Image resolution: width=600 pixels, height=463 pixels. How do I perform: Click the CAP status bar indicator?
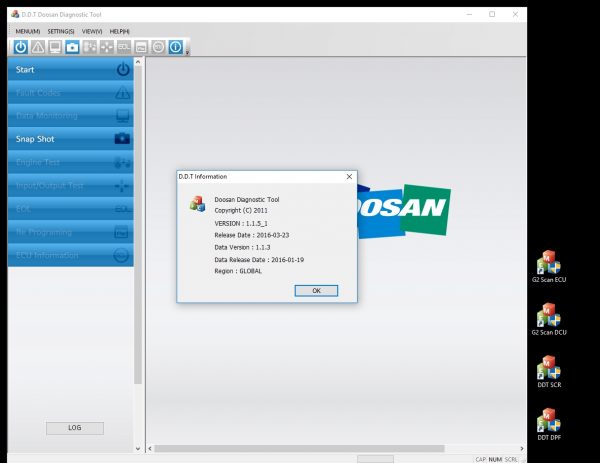[x=481, y=459]
